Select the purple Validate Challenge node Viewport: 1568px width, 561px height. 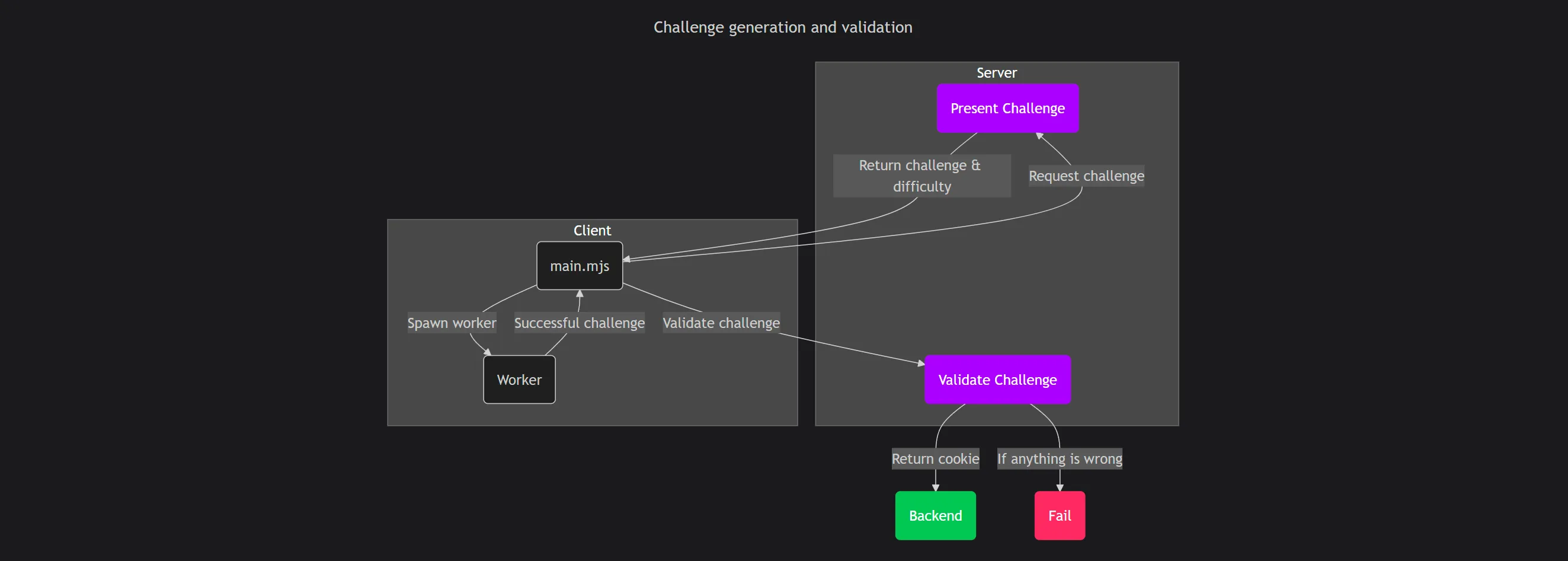point(997,380)
